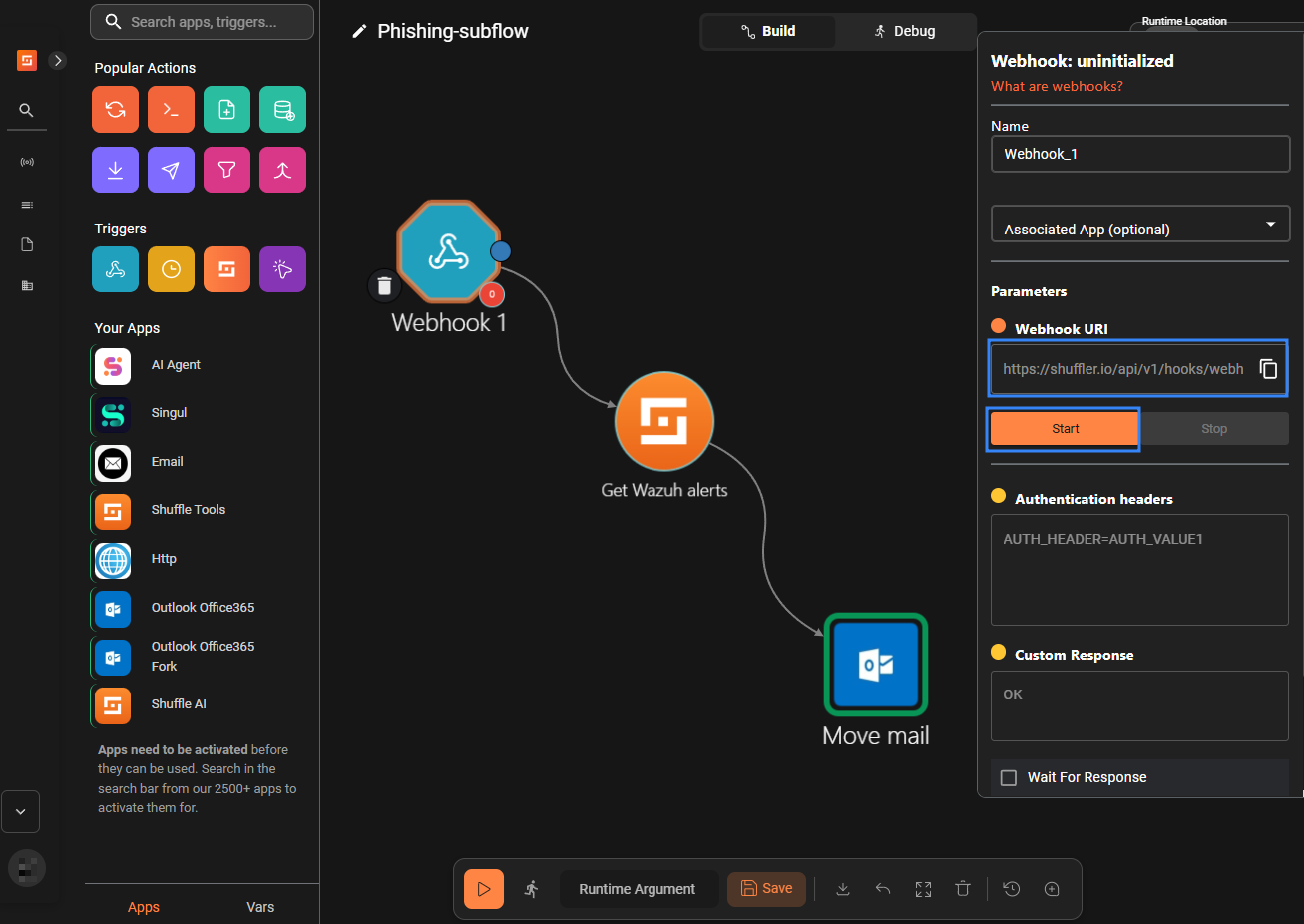This screenshot has width=1304, height=924.
Task: Select the Webhook trigger icon
Action: click(115, 268)
